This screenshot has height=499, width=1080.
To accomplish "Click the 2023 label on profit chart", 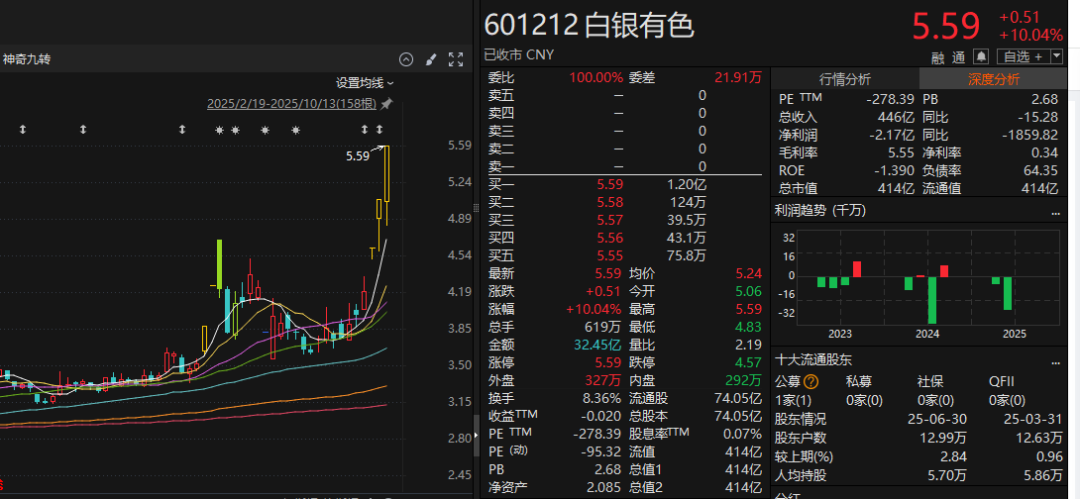I will (x=840, y=334).
